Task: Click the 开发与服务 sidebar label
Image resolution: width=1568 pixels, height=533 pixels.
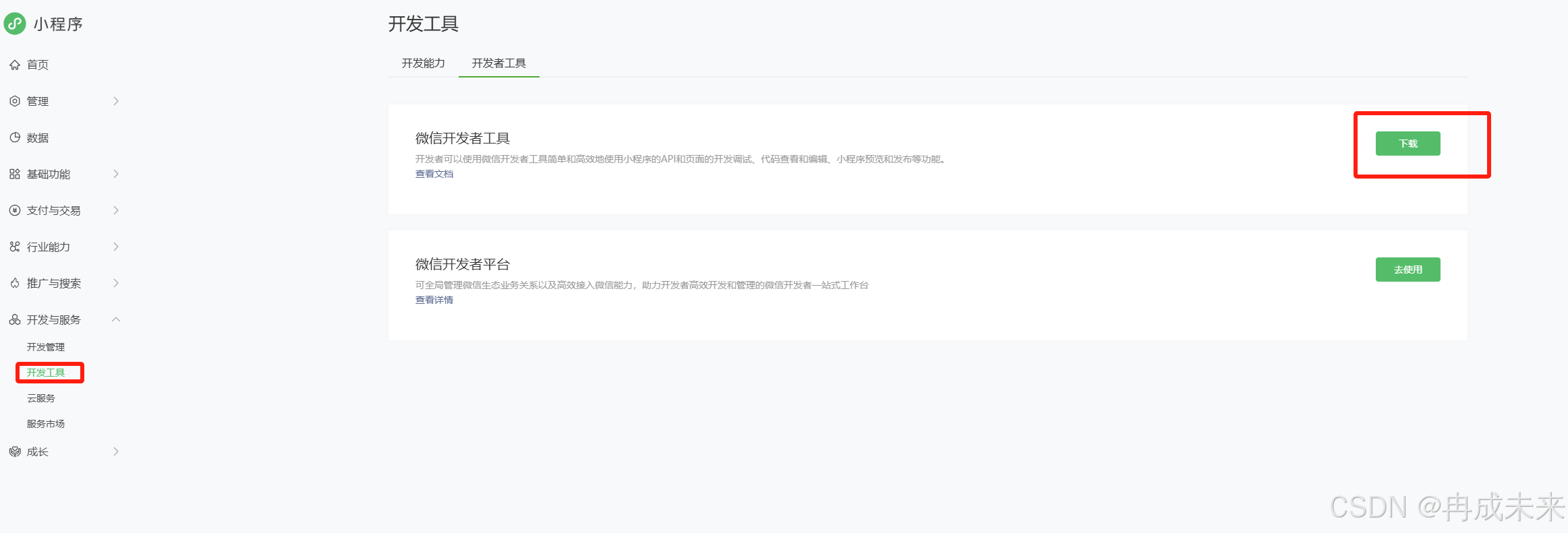Action: (x=54, y=319)
